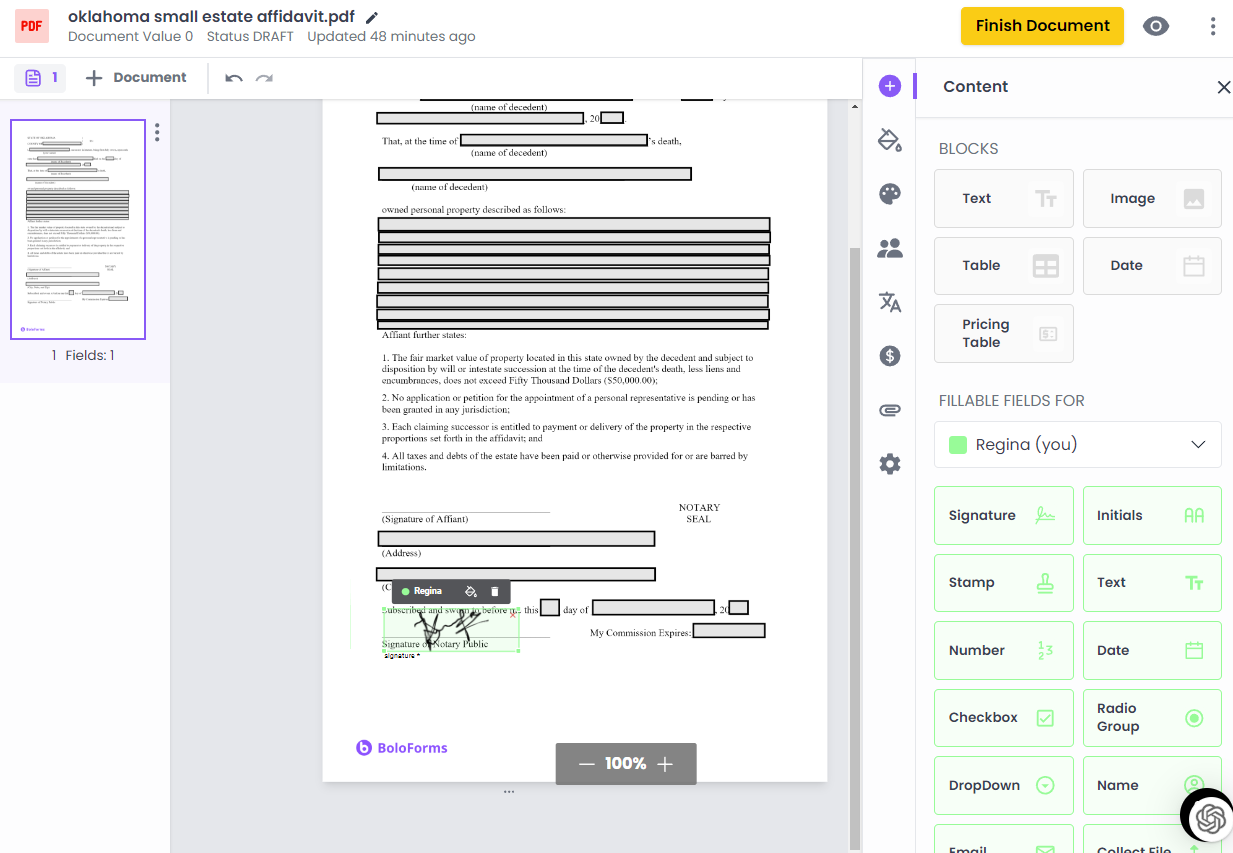Open the color palette theme panel
The height and width of the screenshot is (853, 1233).
[x=889, y=194]
